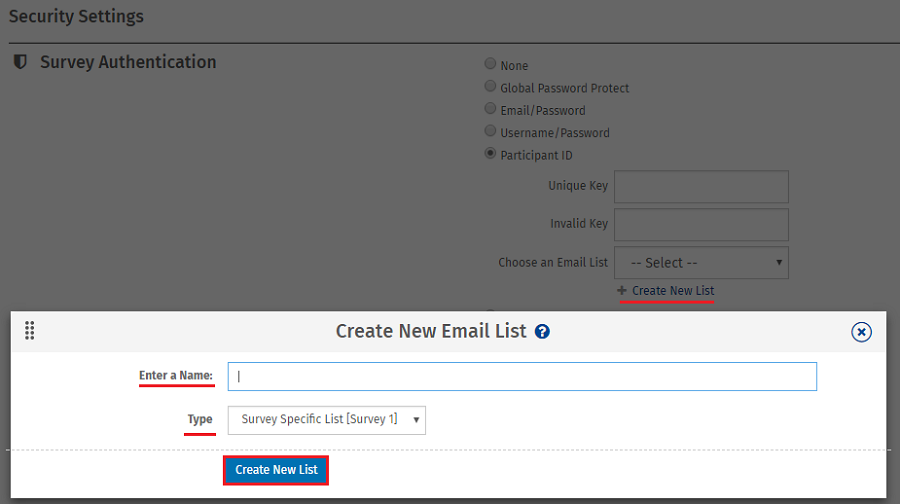Select the Participant ID radio button
900x504 pixels.
[490, 154]
